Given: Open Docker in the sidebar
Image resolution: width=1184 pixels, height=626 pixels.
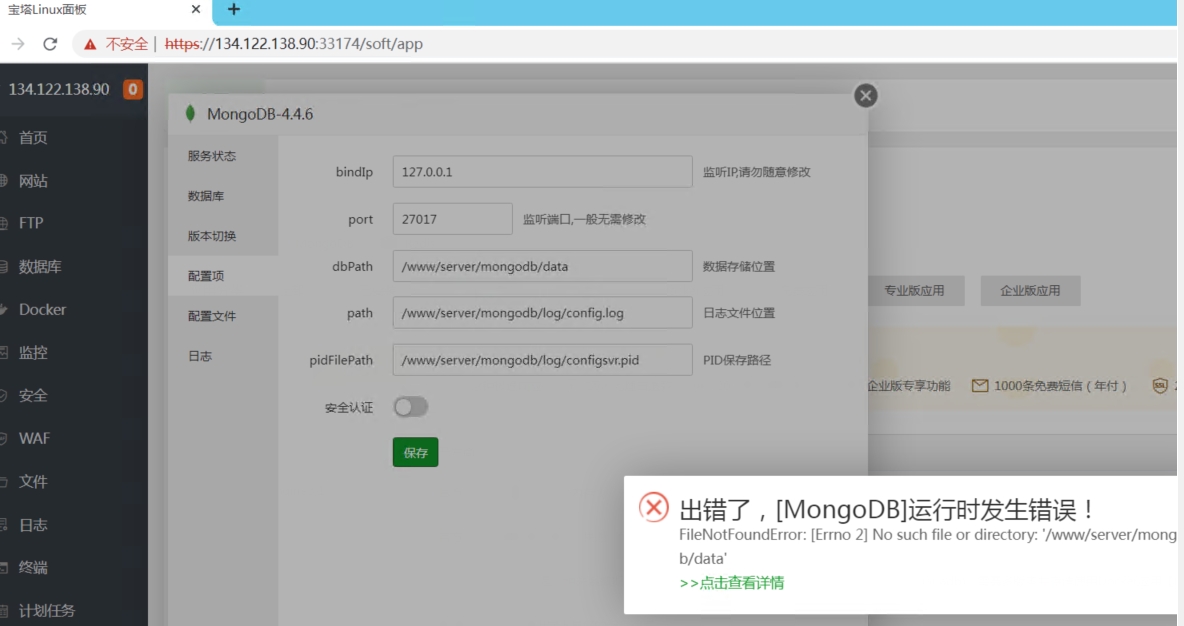Looking at the screenshot, I should click(42, 310).
